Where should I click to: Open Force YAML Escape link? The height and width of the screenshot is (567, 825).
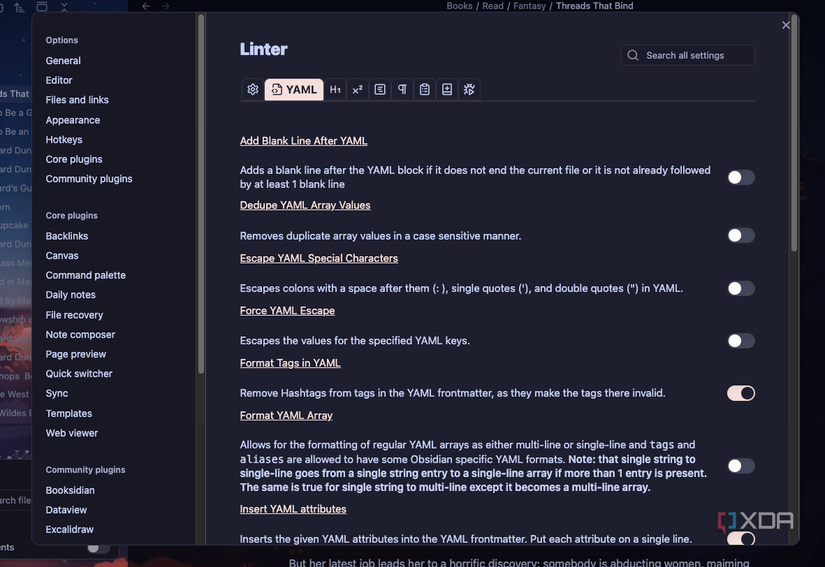click(287, 311)
